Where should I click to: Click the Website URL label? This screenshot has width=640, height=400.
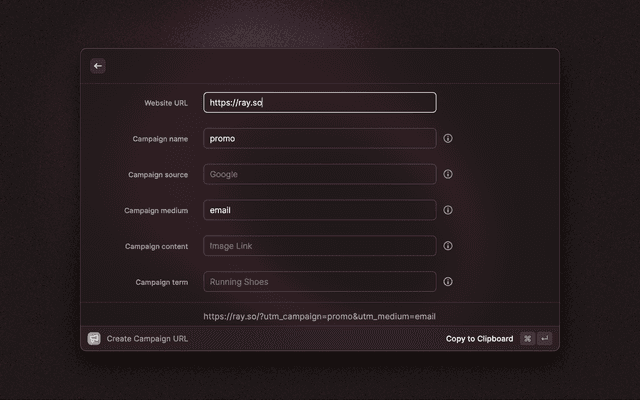coord(166,103)
